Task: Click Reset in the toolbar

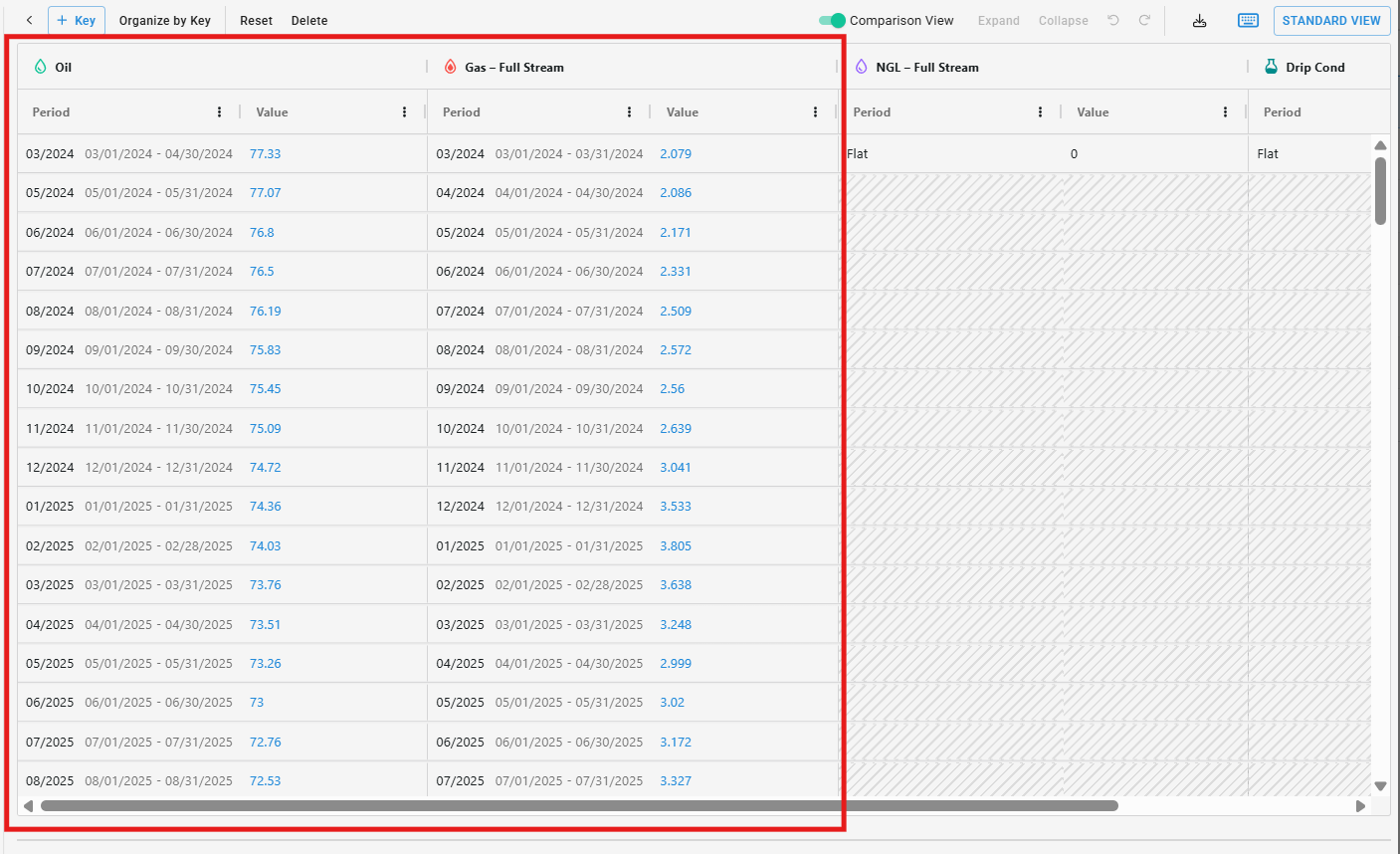Action: (x=256, y=20)
